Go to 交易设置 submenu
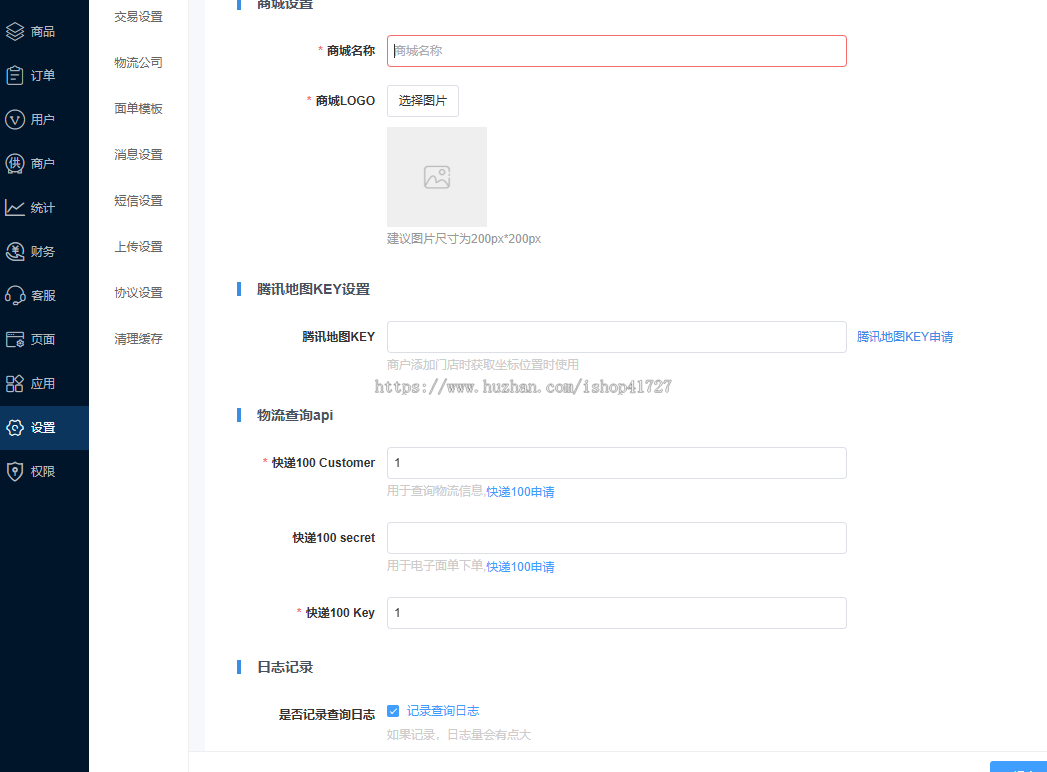 click(138, 17)
